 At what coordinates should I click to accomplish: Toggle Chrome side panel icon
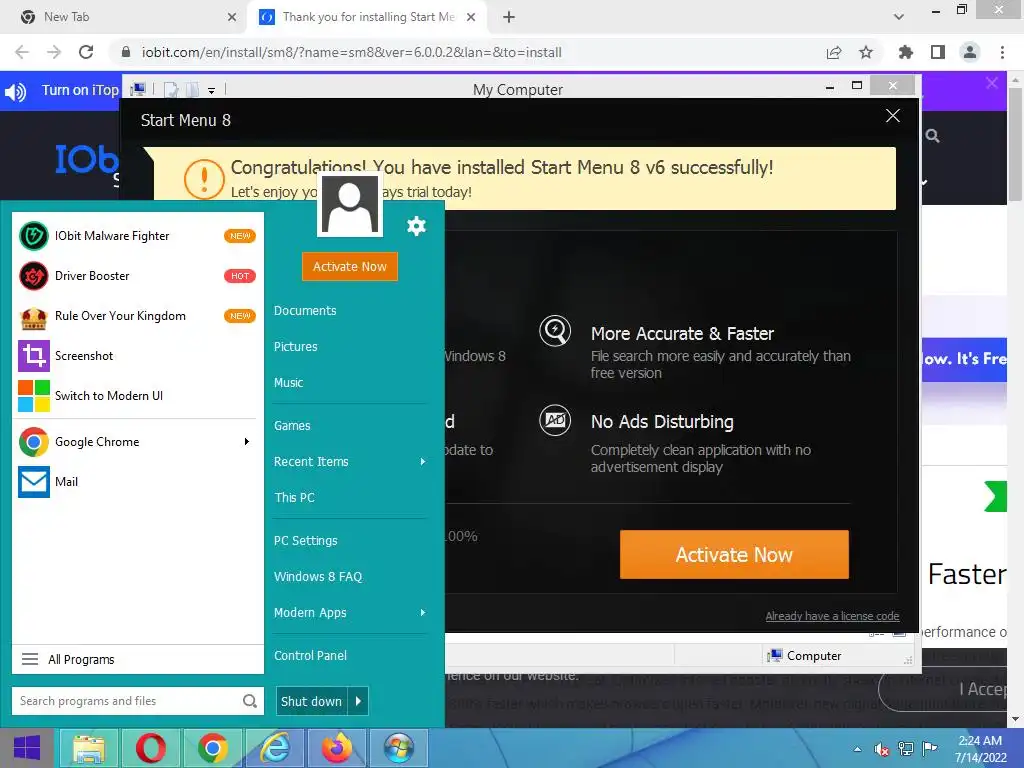(938, 52)
